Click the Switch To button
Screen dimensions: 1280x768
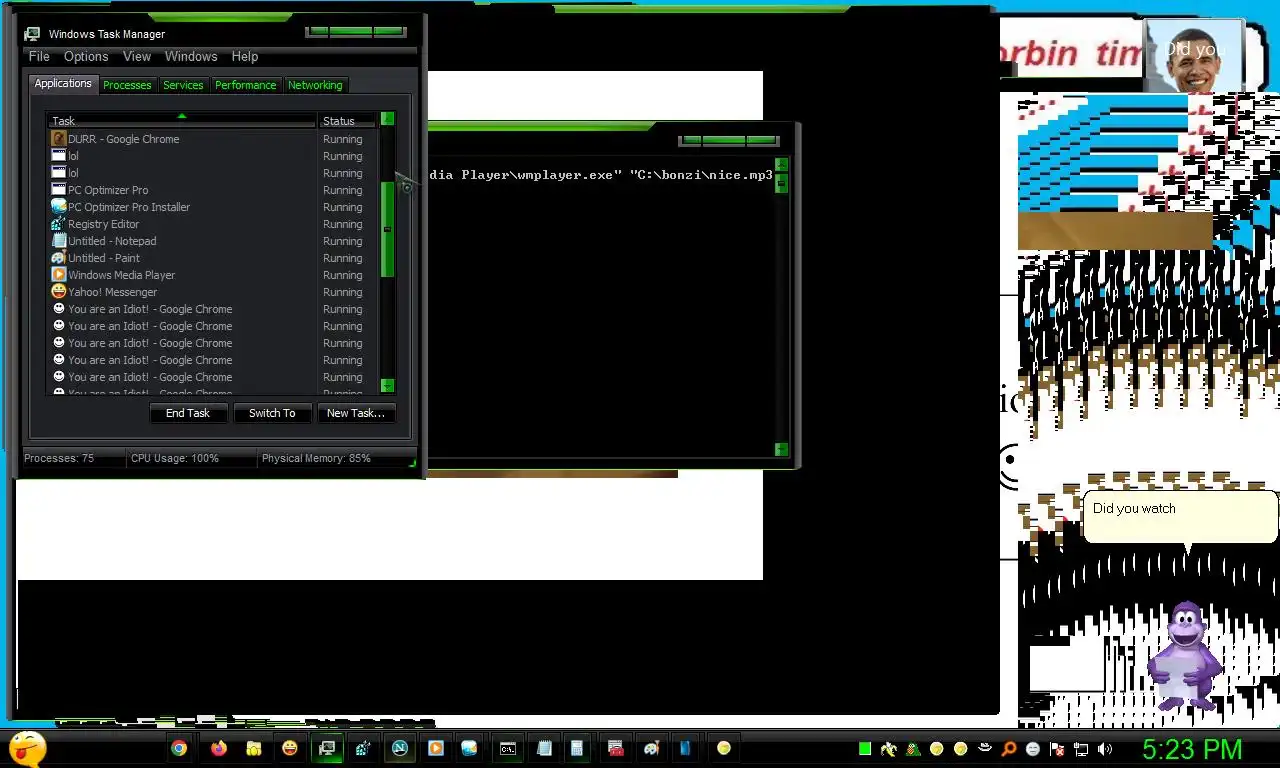click(272, 413)
